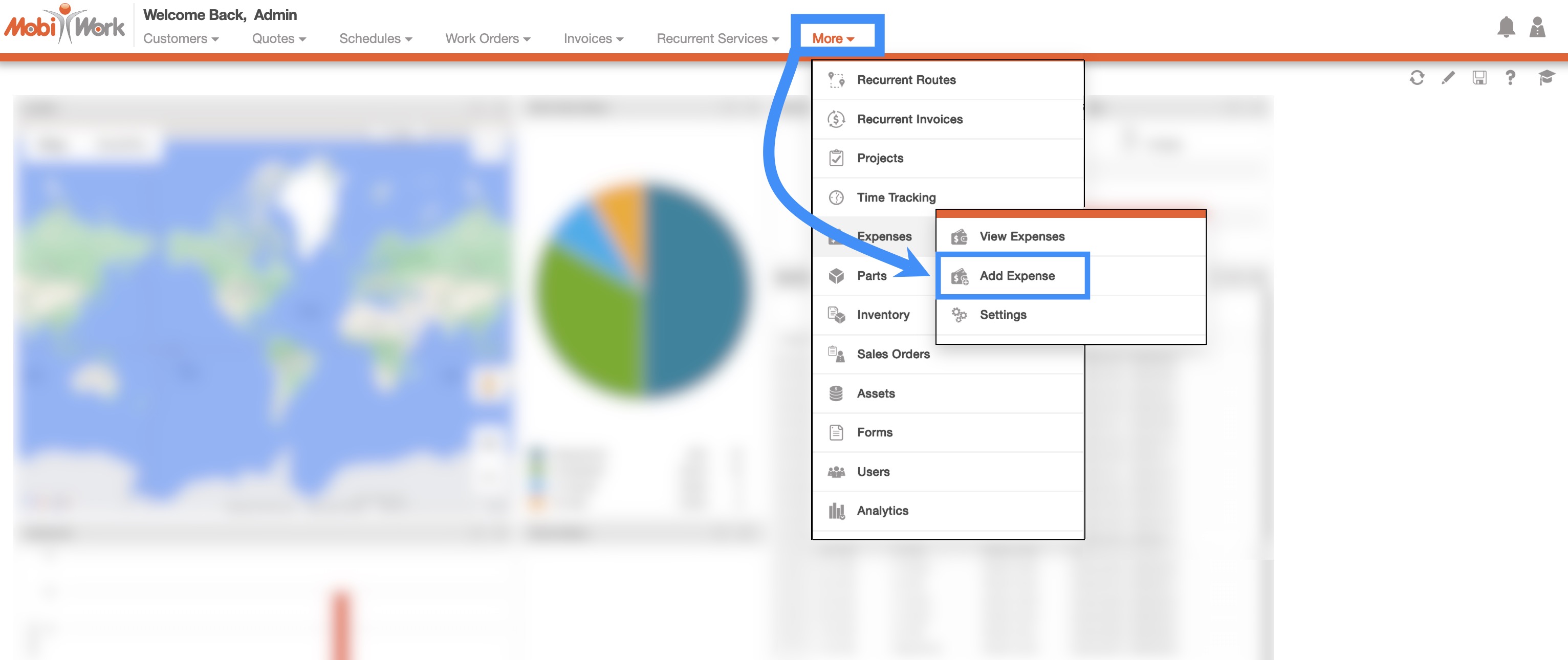Expand the Quotes dropdown menu

point(279,39)
